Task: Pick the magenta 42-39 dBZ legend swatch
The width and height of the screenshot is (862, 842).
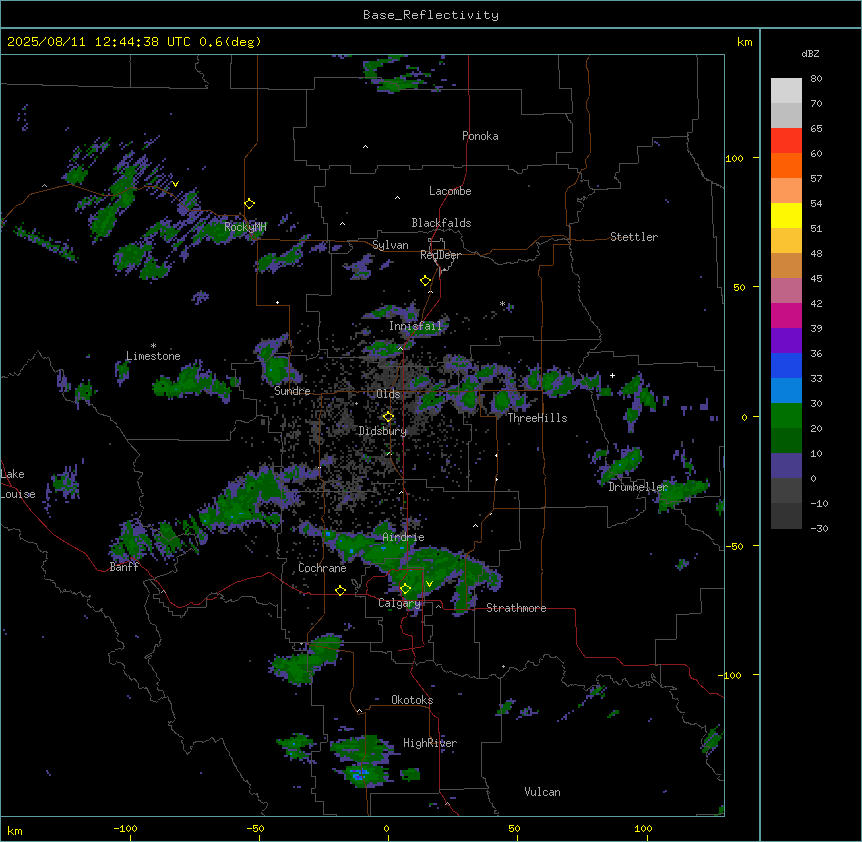Action: (x=786, y=316)
